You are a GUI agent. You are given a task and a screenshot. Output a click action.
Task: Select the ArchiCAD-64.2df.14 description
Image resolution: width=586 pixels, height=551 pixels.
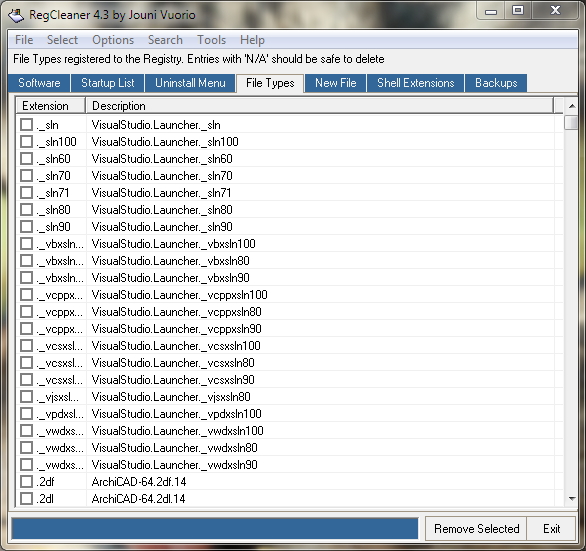click(x=139, y=482)
